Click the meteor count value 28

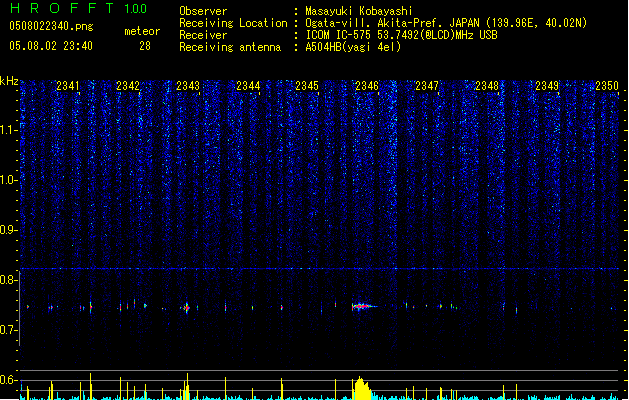point(145,46)
